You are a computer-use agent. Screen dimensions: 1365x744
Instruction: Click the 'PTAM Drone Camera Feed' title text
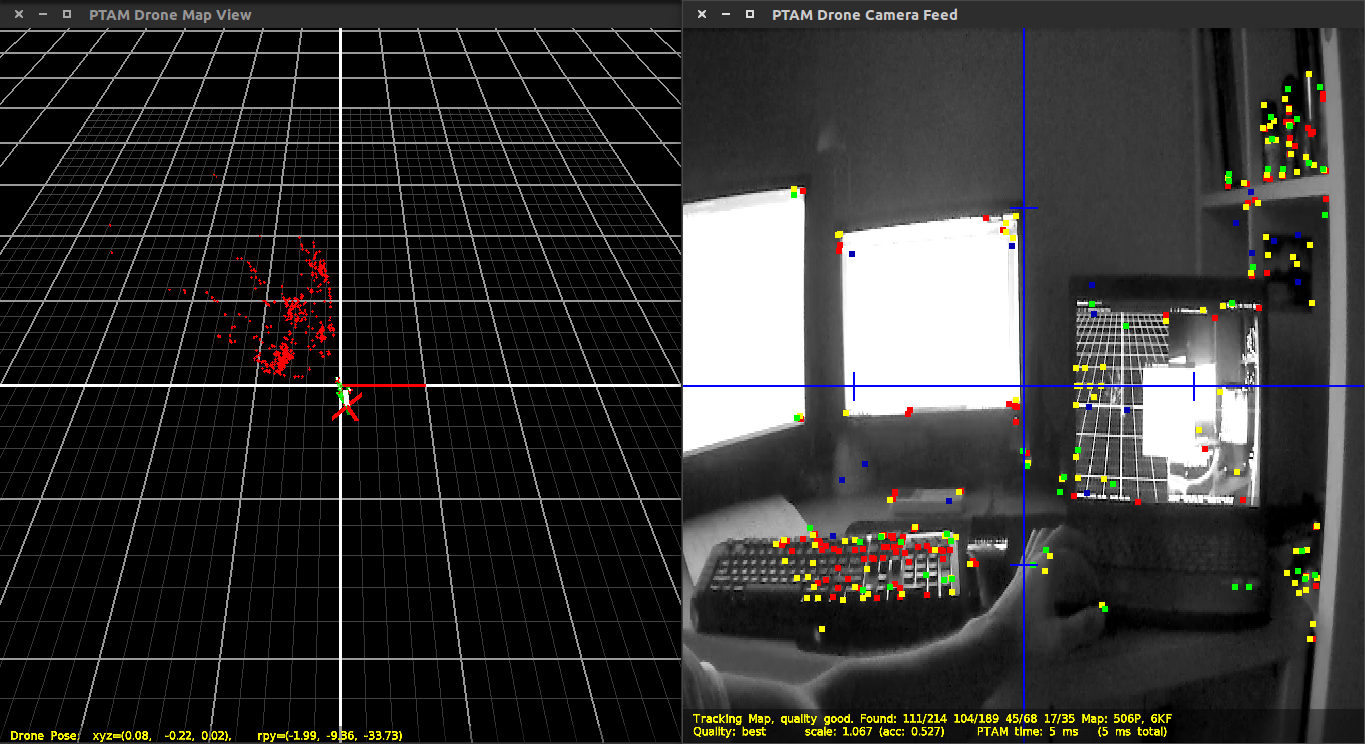coord(865,15)
